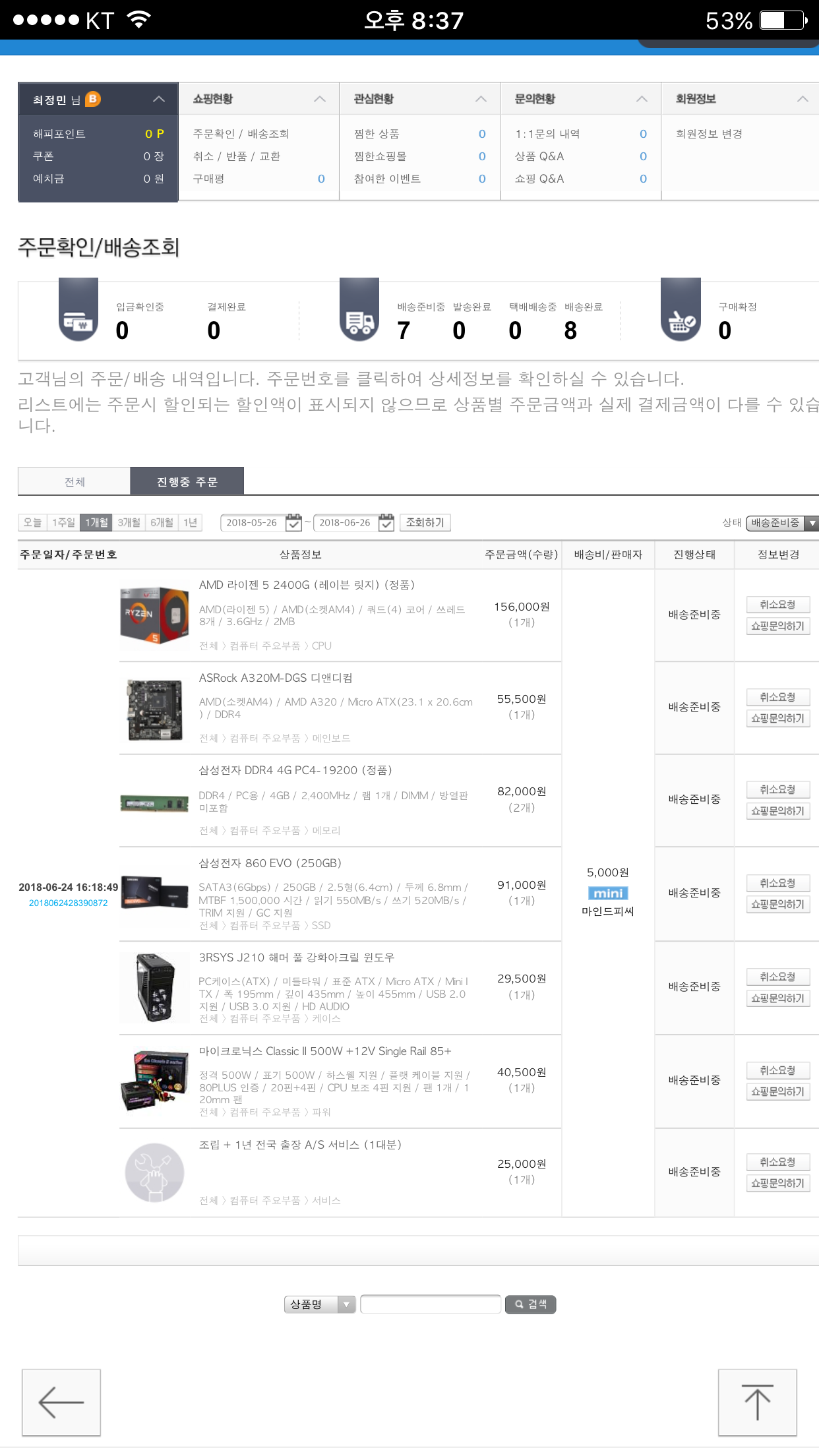Tap the back arrow navigation icon
Screen dimensions: 819x1456
point(61,1402)
